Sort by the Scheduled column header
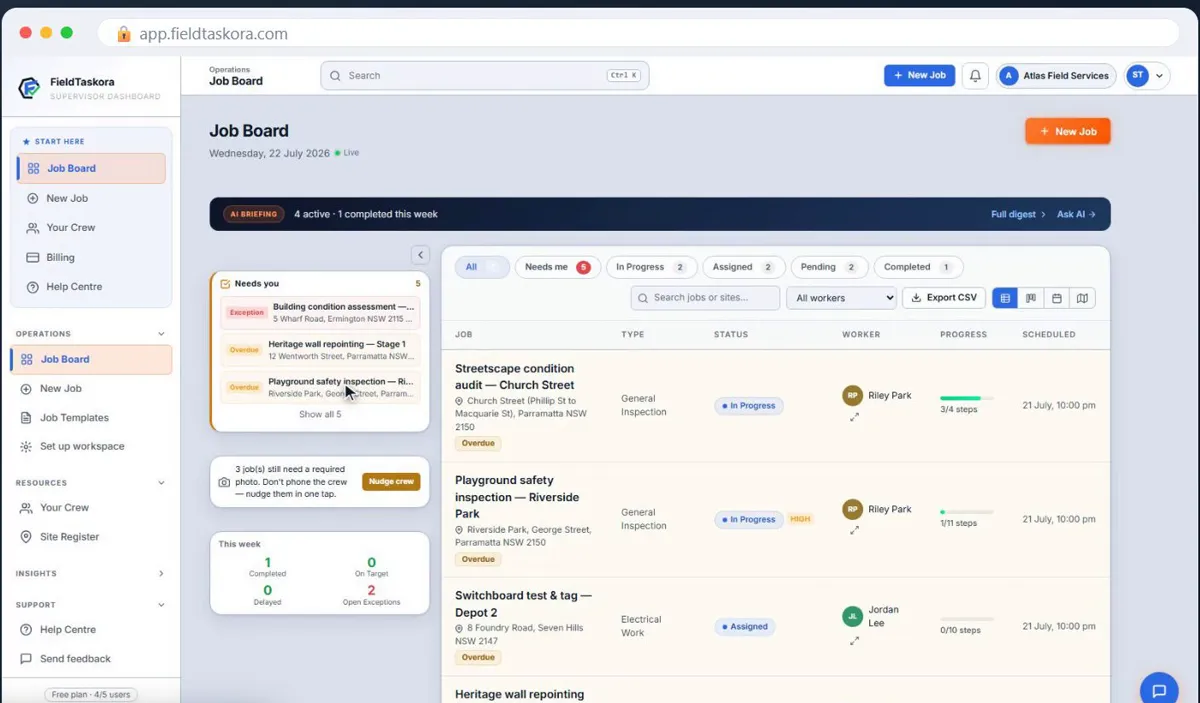1200x703 pixels. point(1049,335)
